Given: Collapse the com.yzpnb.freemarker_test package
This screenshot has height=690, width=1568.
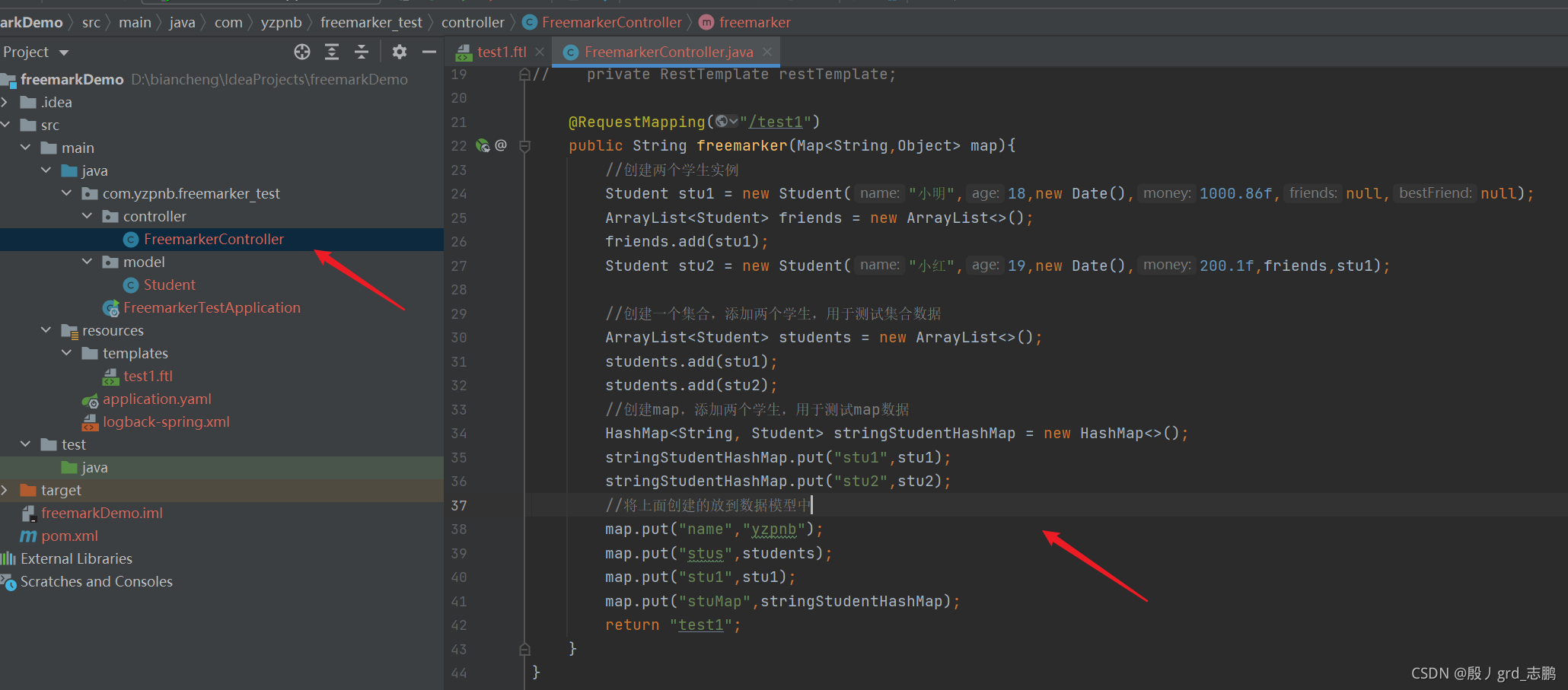Looking at the screenshot, I should coord(66,193).
